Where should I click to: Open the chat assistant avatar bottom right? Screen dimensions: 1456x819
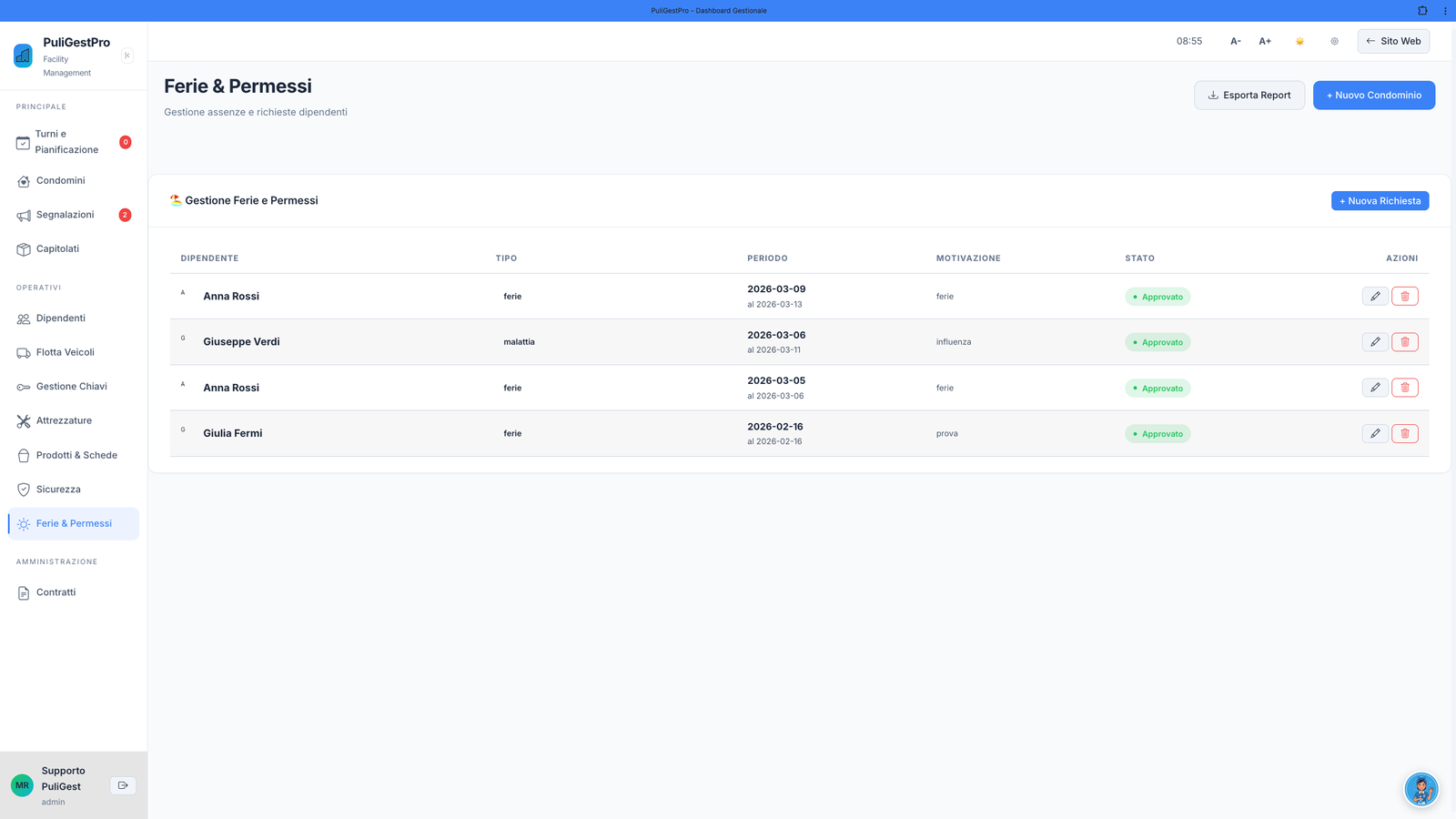[1421, 789]
